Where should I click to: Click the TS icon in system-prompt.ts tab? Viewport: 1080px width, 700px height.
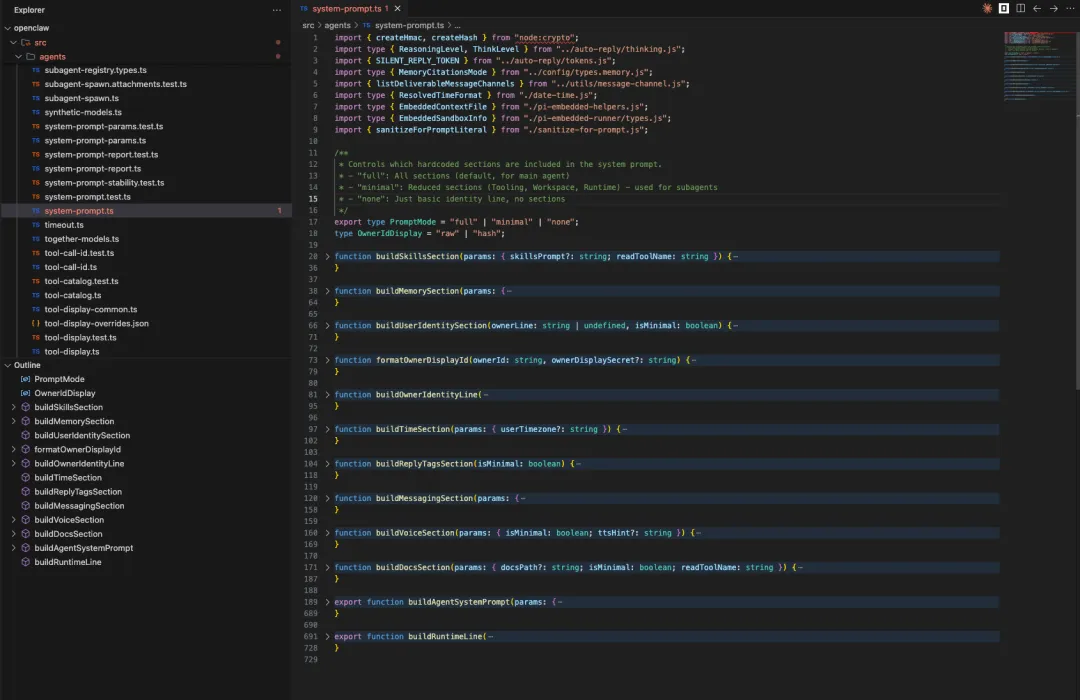click(x=304, y=8)
